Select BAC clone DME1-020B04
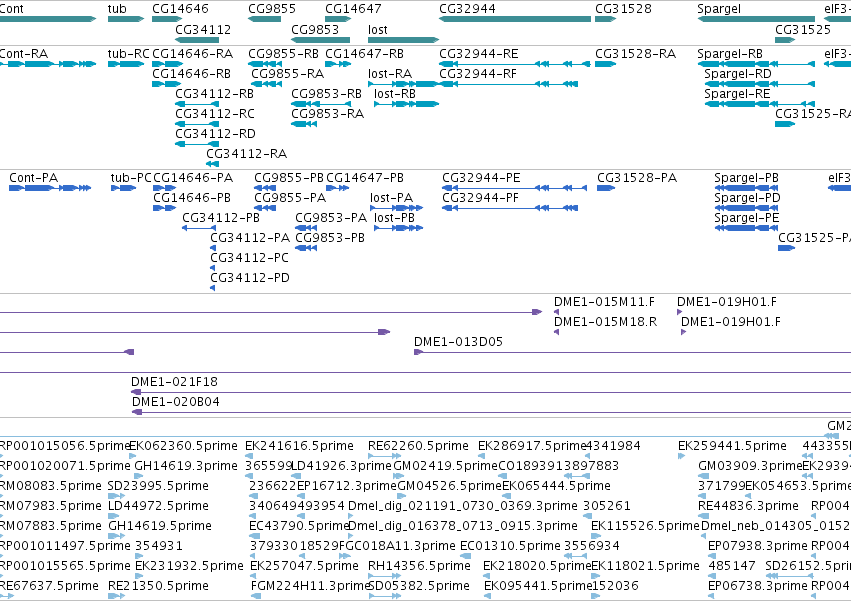Image resolution: width=851 pixels, height=601 pixels. click(x=491, y=412)
